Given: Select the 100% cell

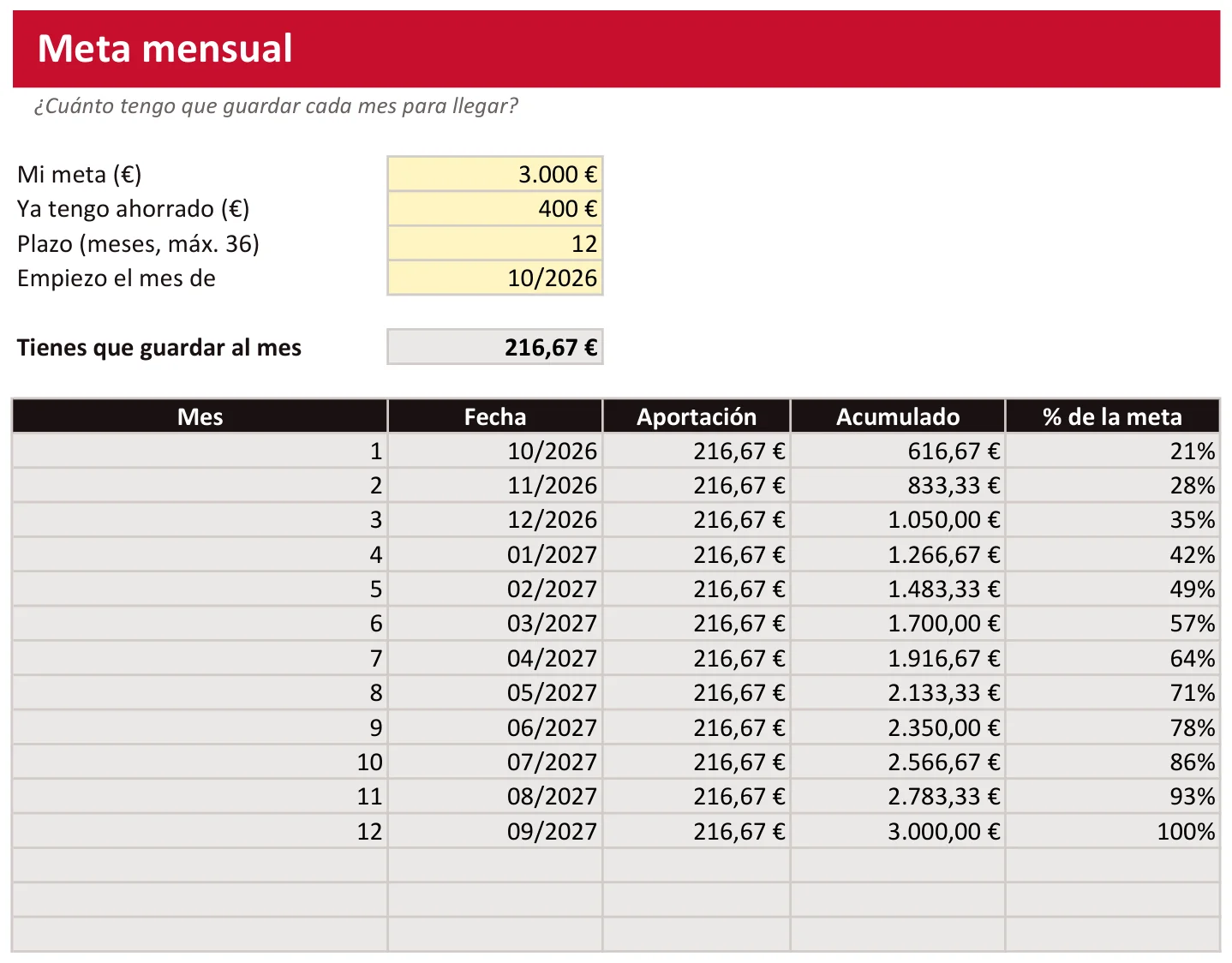Looking at the screenshot, I should click(1112, 831).
